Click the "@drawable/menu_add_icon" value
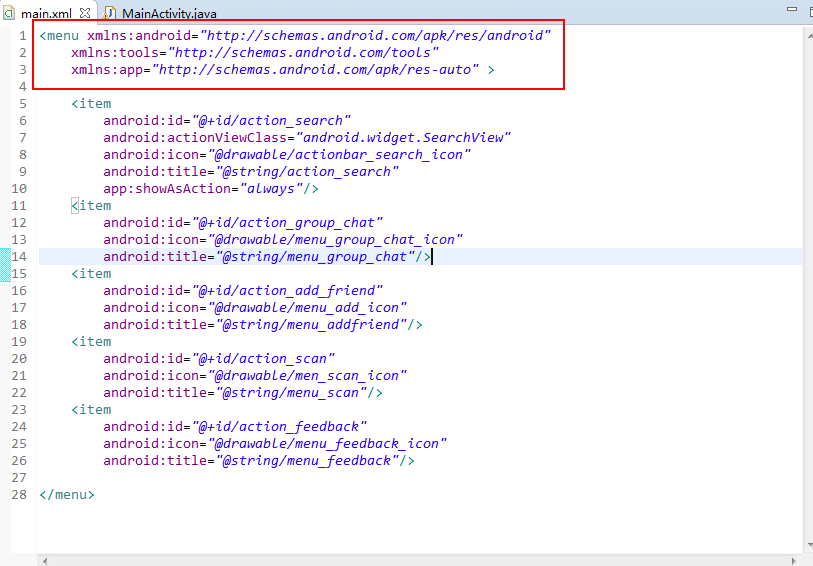 pos(307,308)
